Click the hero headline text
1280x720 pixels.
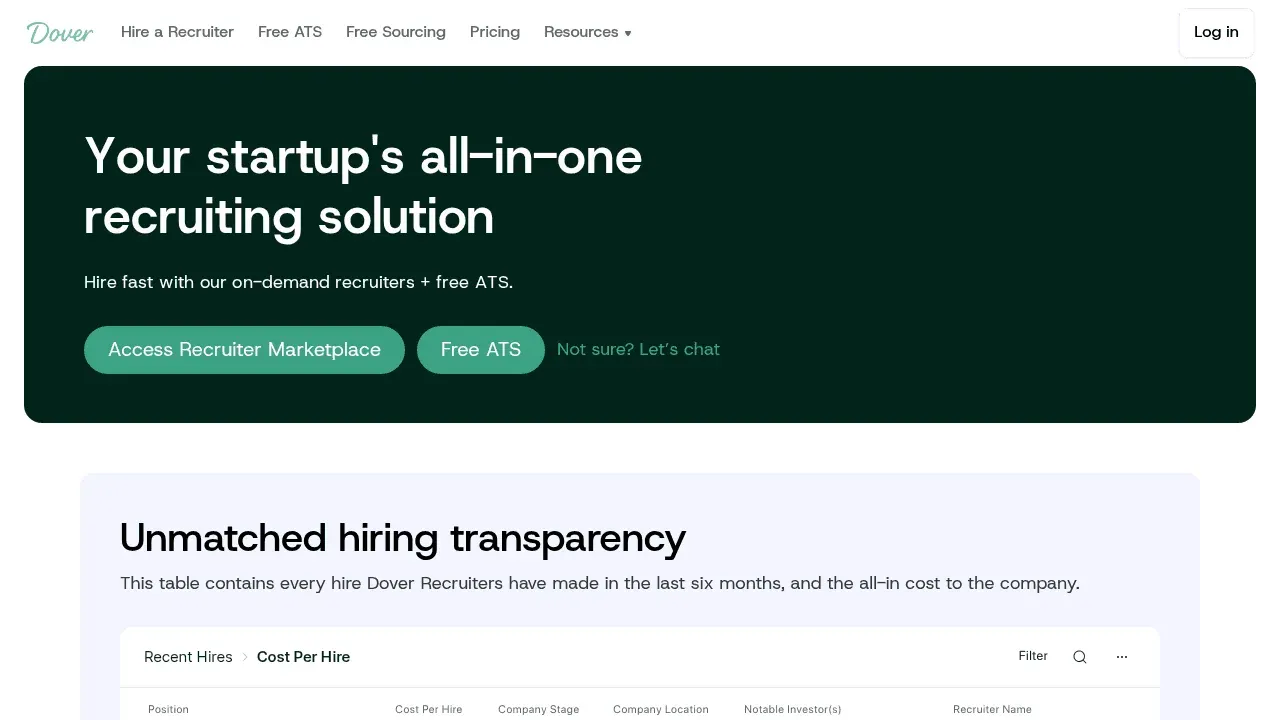click(363, 186)
